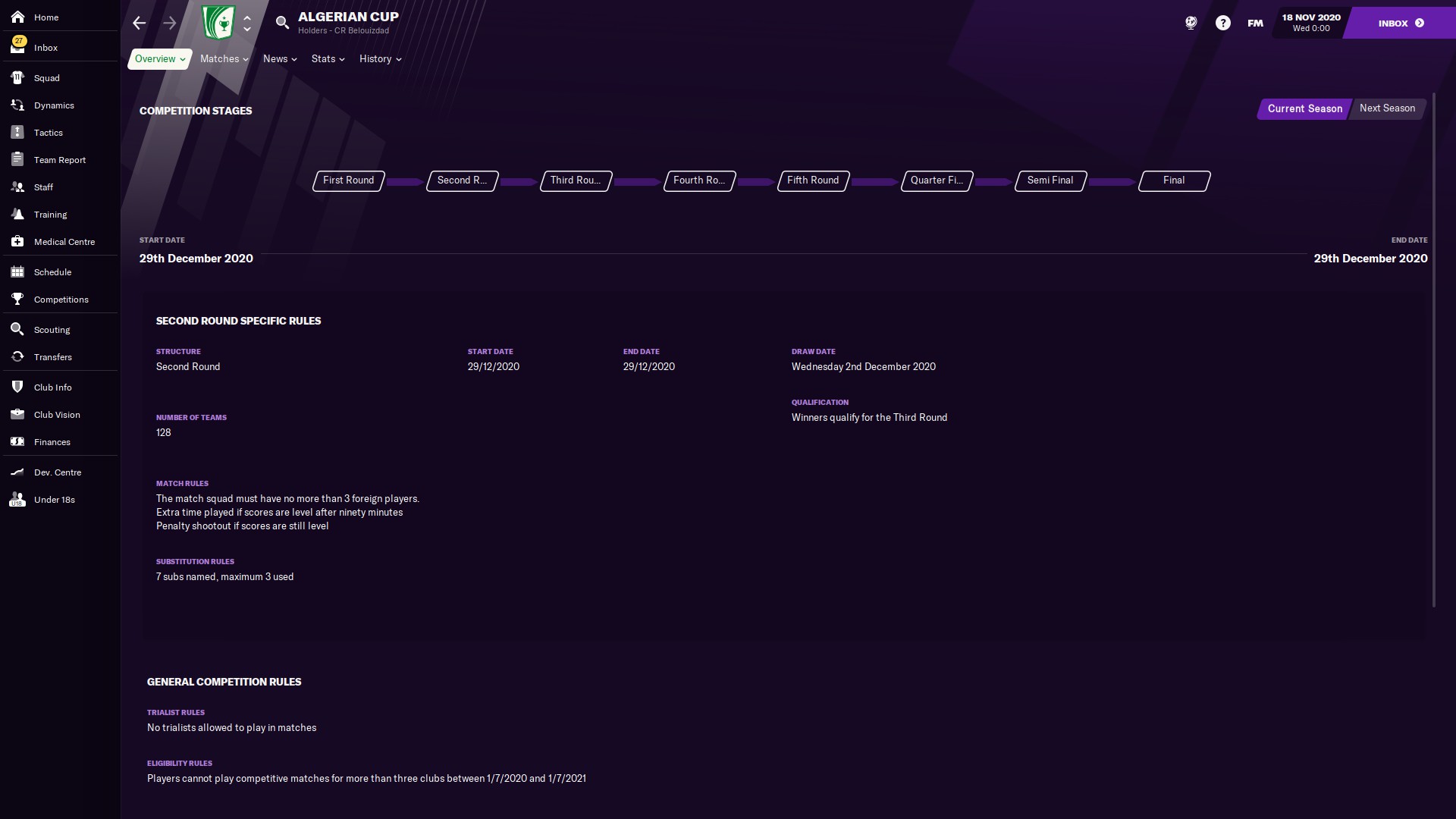Click the search magnifier icon

[x=282, y=23]
